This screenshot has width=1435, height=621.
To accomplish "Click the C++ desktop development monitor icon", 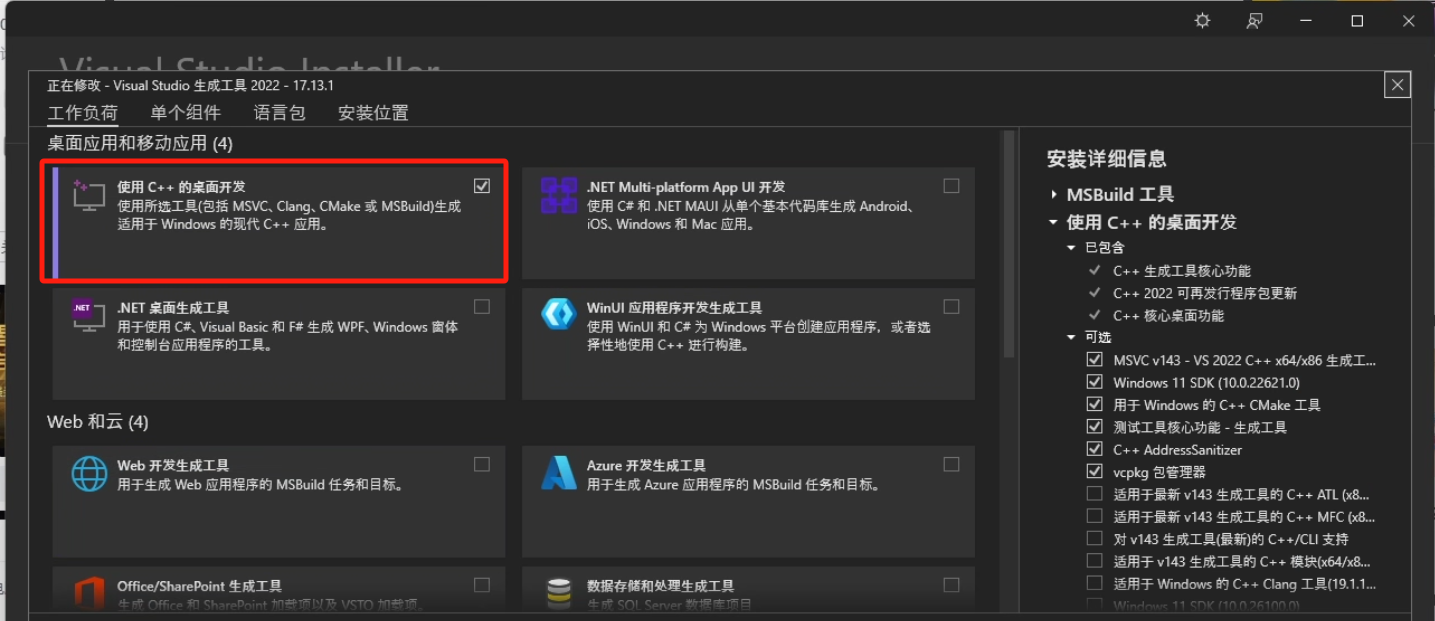I will pyautogui.click(x=88, y=195).
